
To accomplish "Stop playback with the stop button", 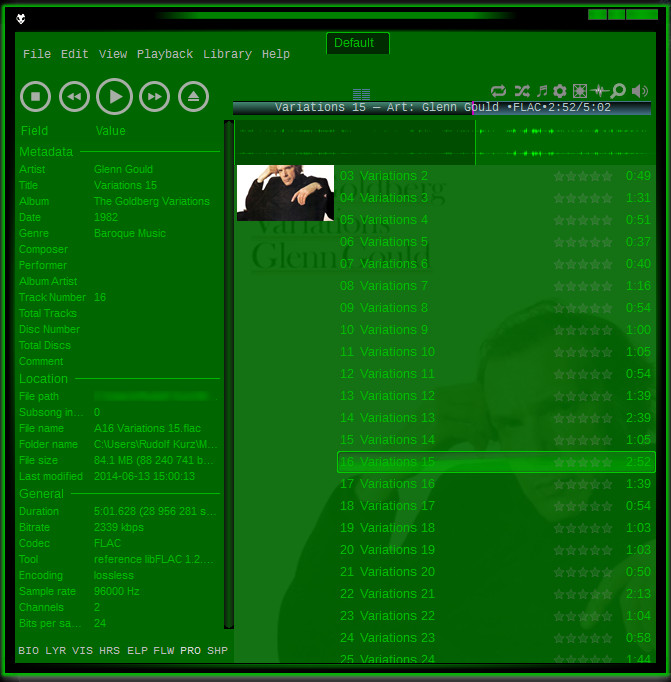I will coord(35,97).
